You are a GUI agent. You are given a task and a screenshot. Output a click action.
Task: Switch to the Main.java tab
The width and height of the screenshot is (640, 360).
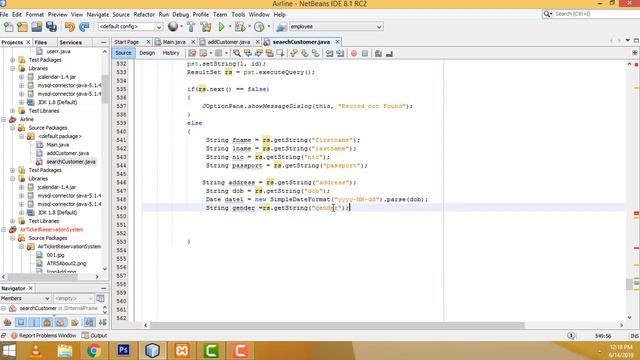pyautogui.click(x=174, y=42)
